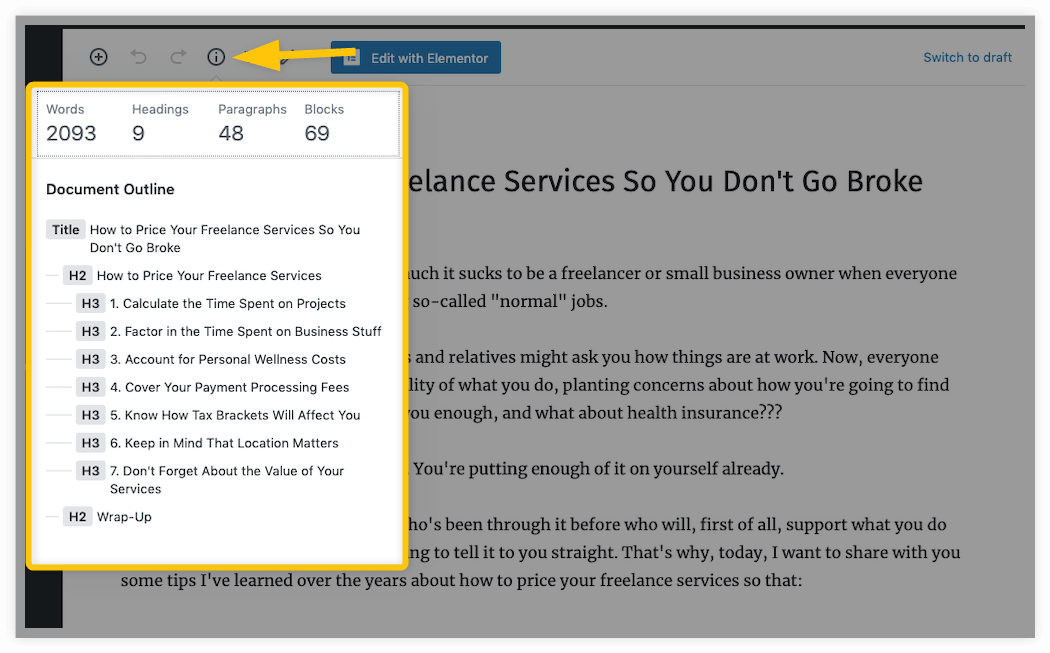Screen dimensions: 1050x653
Task: Open the content structure info icon
Action: point(216,57)
